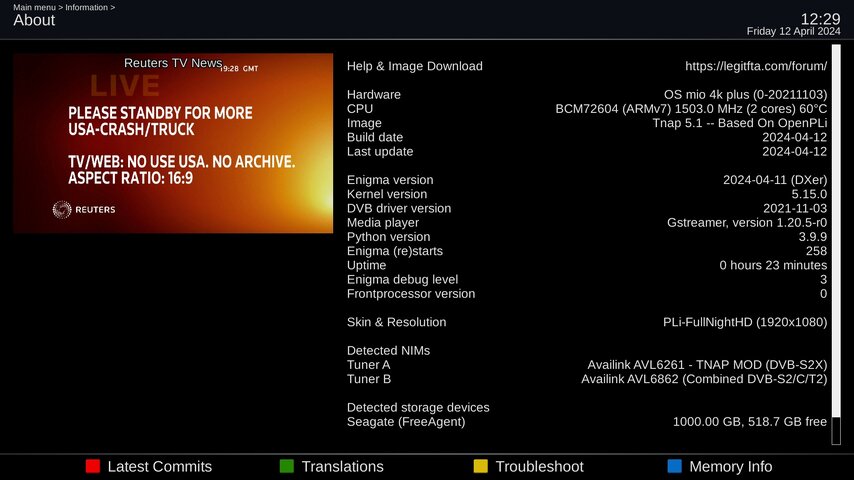The width and height of the screenshot is (854, 480).
Task: Open the legitfta.com forum URL
Action: pyautogui.click(x=756, y=66)
